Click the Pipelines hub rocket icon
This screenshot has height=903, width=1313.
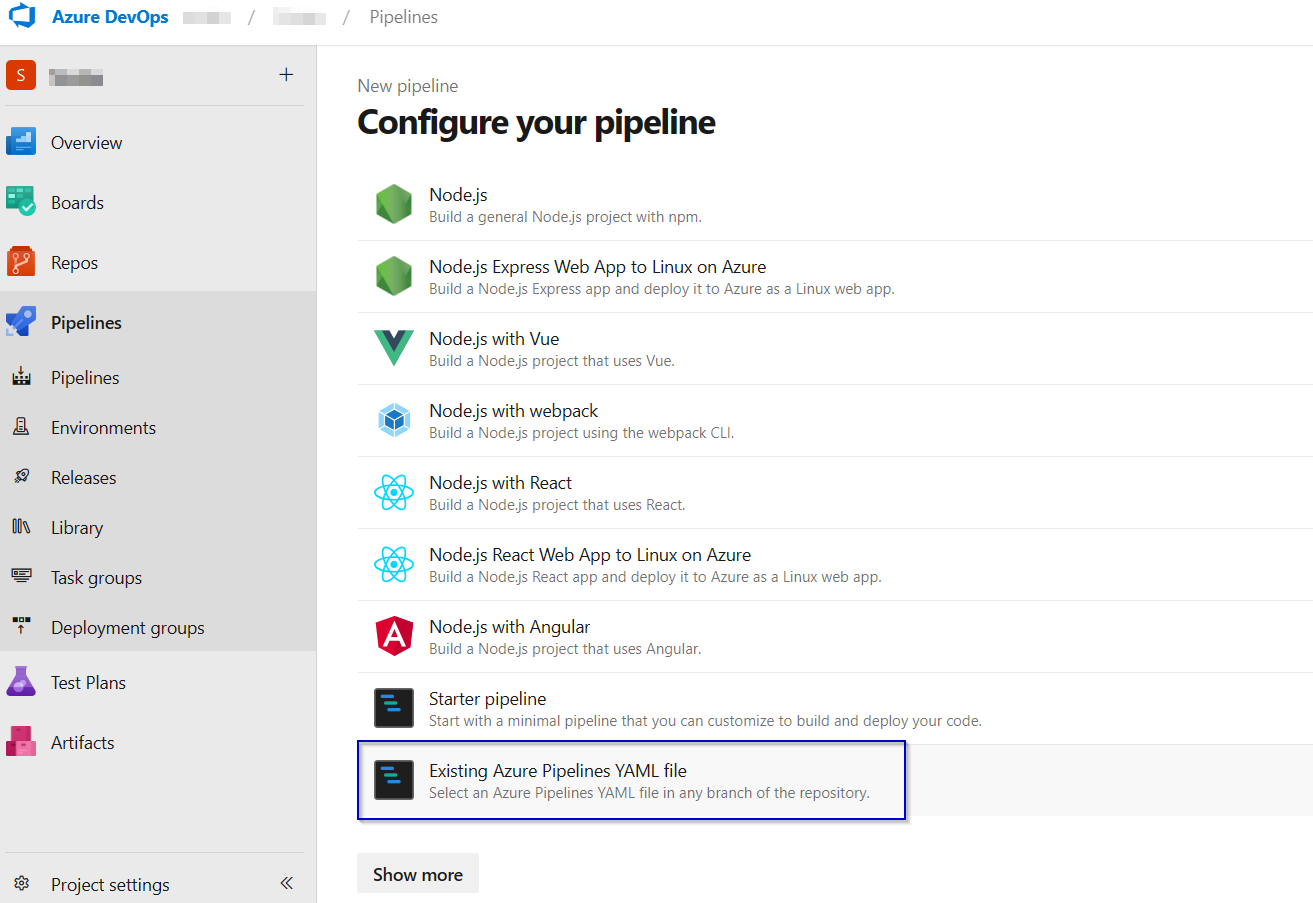click(x=21, y=322)
